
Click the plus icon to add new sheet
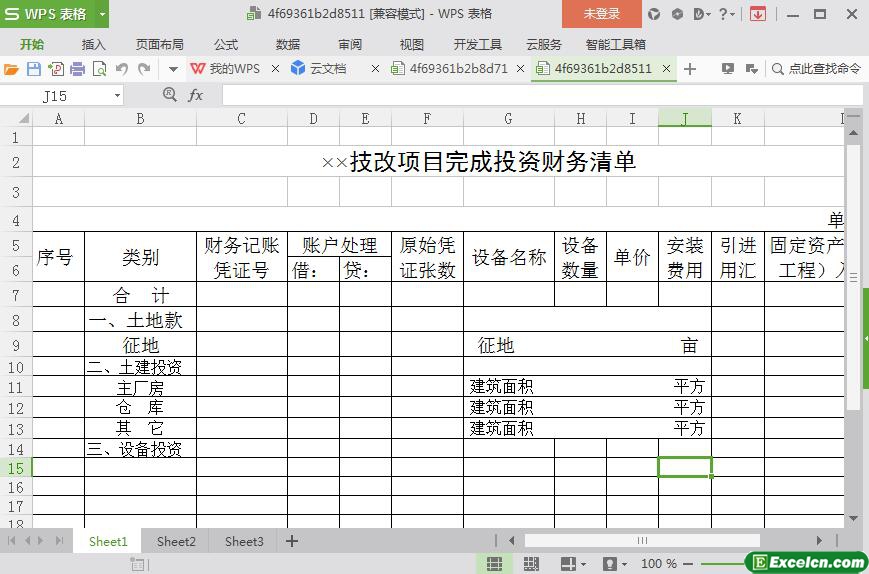click(x=292, y=541)
